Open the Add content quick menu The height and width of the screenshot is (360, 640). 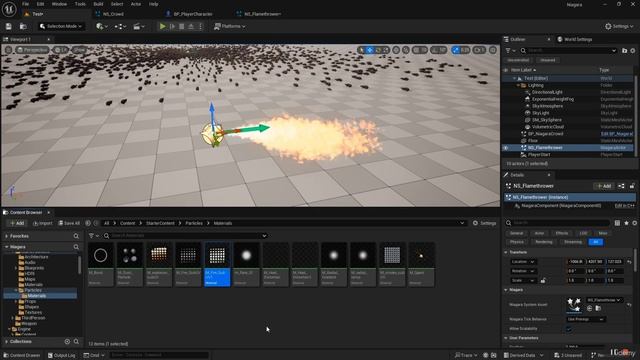pyautogui.click(x=102, y=26)
